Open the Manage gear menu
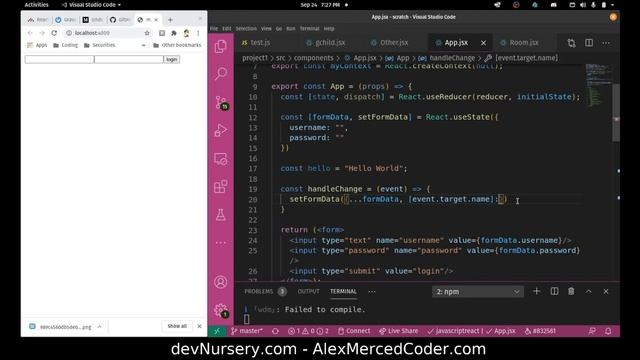The image size is (640, 360). [x=221, y=310]
